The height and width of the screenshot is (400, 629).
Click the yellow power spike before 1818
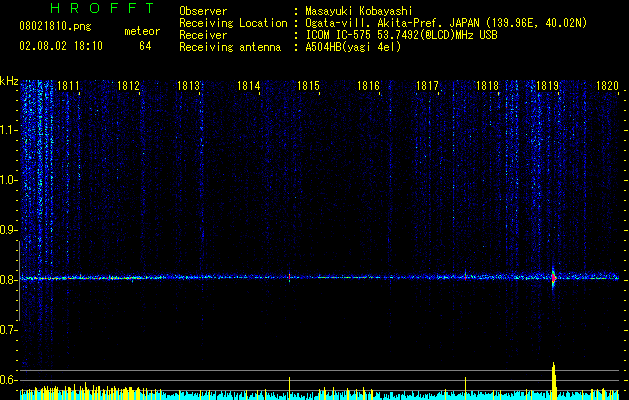tap(465, 388)
